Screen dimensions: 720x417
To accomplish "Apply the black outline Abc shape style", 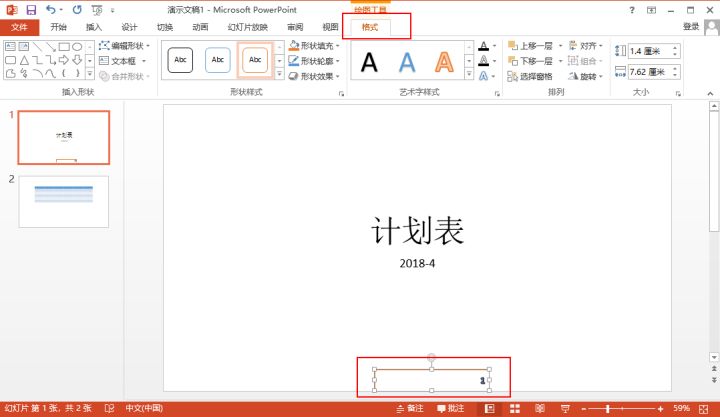I will tap(180, 60).
